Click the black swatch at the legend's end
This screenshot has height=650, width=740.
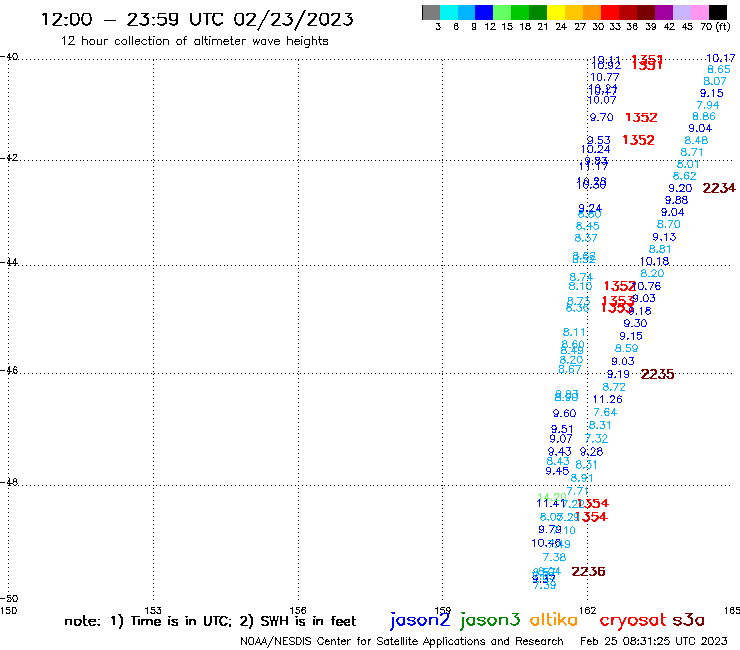(x=718, y=12)
